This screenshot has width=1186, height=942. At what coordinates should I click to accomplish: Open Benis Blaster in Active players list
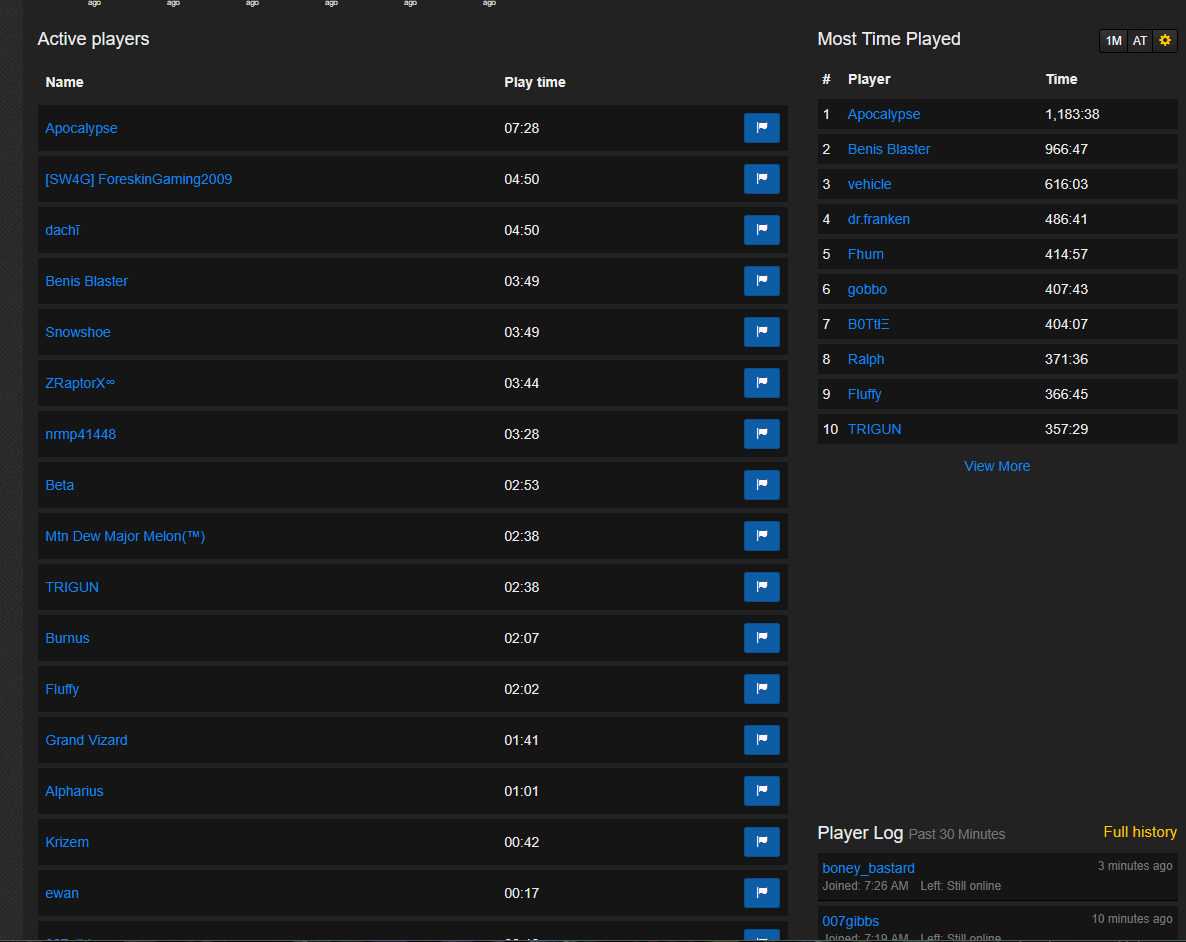(x=86, y=281)
